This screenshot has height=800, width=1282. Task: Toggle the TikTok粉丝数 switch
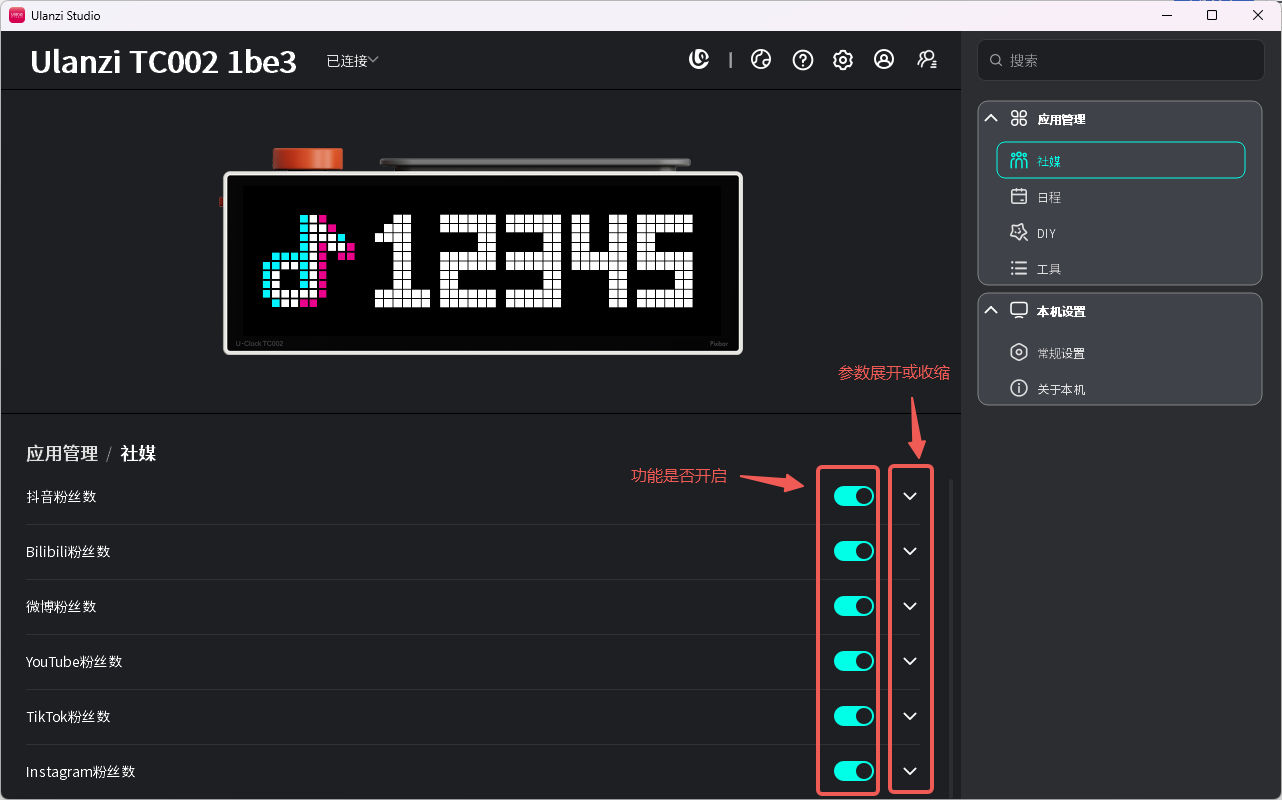pyautogui.click(x=854, y=716)
